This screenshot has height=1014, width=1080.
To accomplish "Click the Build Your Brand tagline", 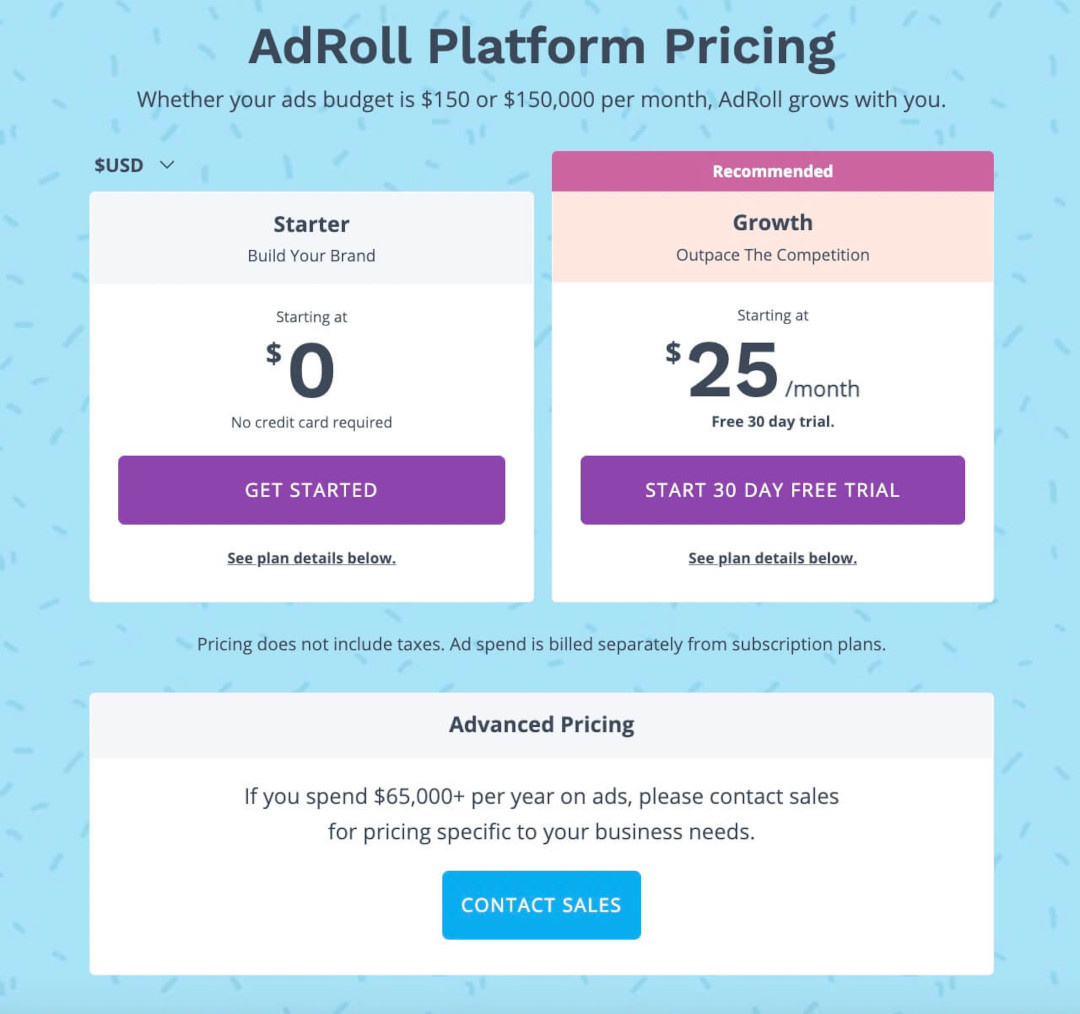I will click(311, 255).
